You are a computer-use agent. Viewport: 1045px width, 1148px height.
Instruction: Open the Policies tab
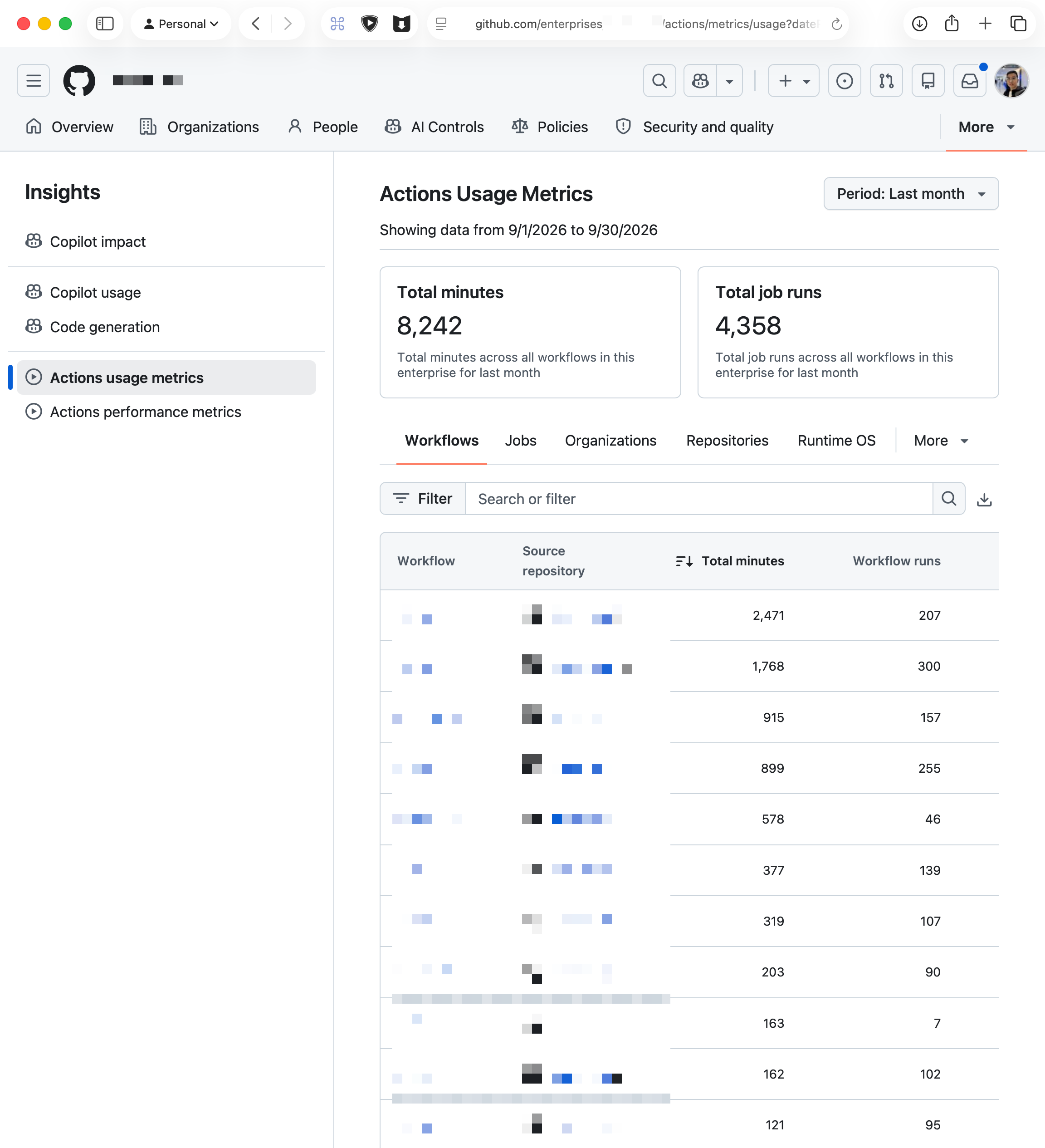click(549, 127)
